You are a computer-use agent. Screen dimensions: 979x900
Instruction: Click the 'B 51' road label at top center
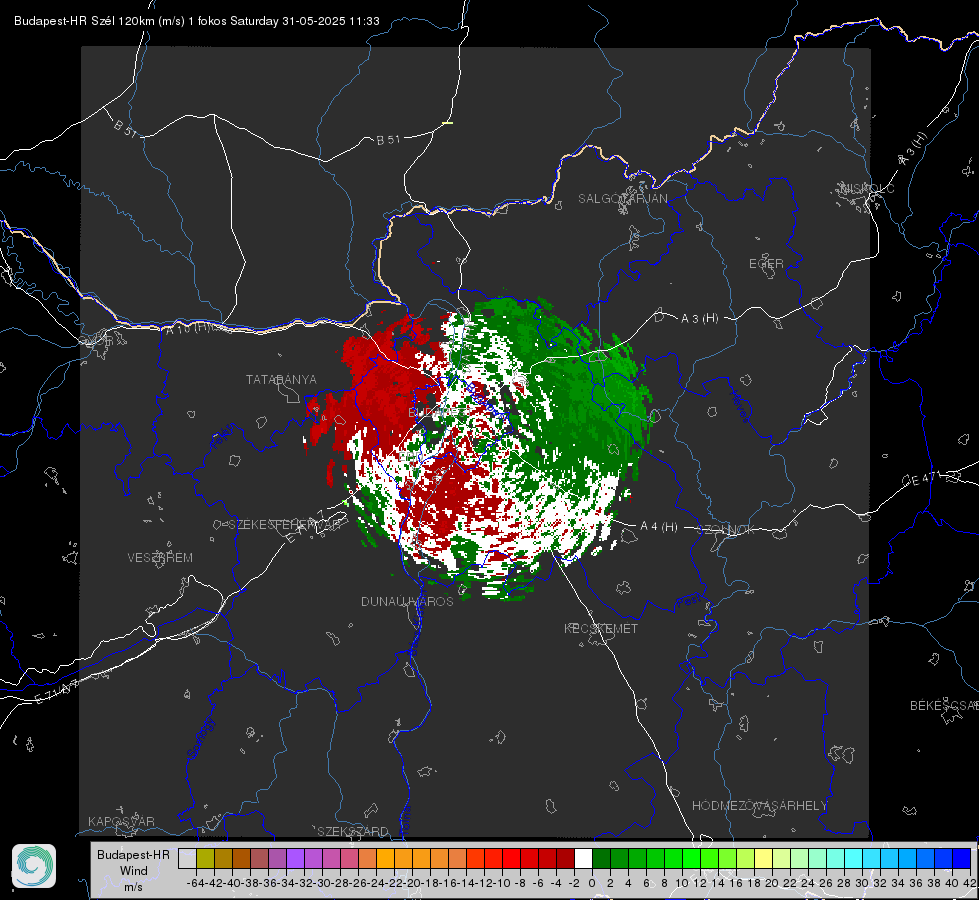388,140
